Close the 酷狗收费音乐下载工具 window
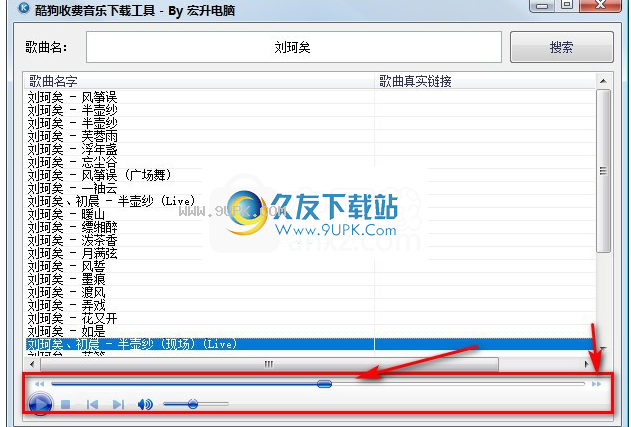Viewport: 631px width, 427px height. pyautogui.click(x=600, y=5)
